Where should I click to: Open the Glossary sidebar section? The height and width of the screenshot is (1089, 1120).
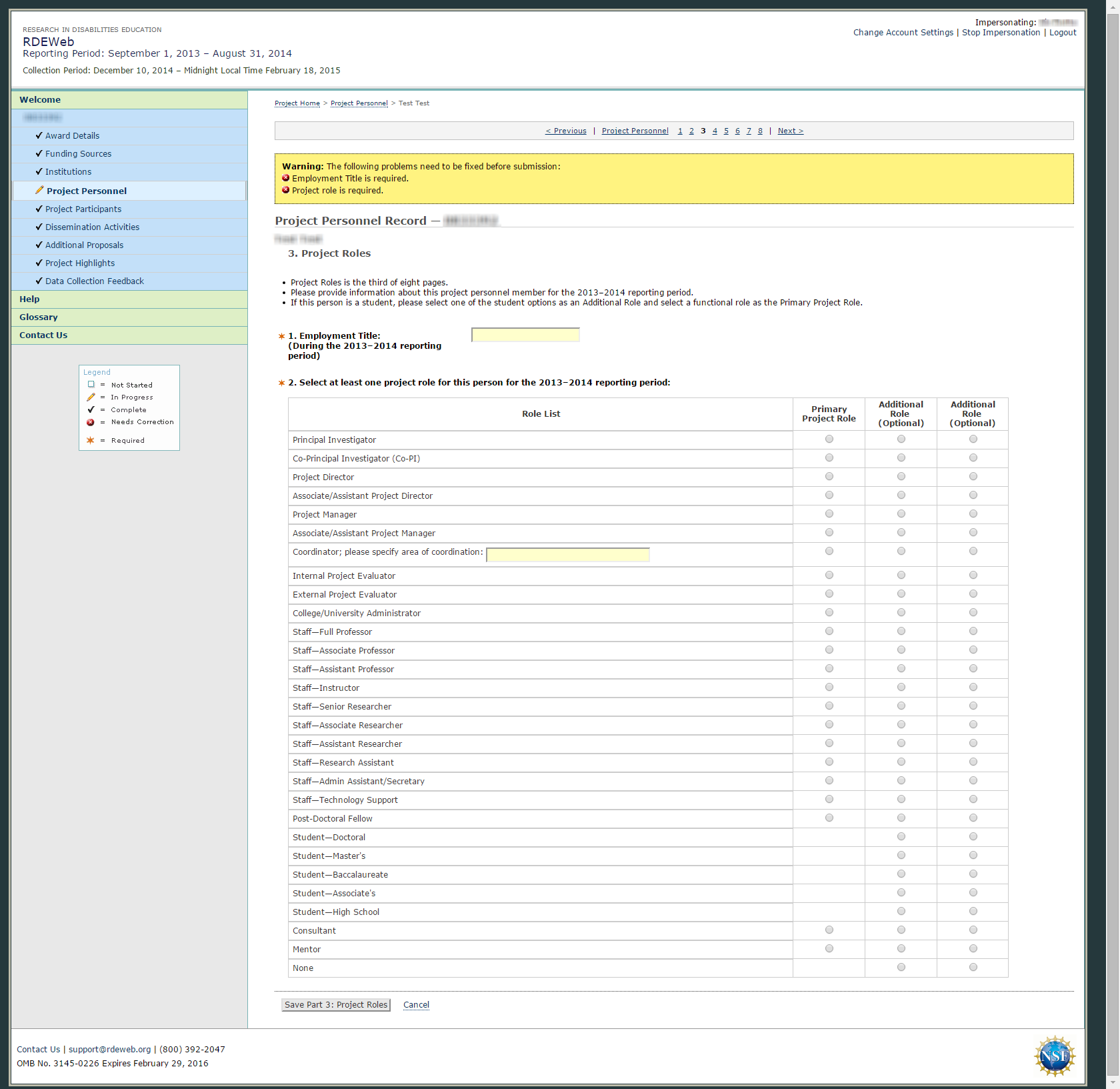(x=39, y=317)
